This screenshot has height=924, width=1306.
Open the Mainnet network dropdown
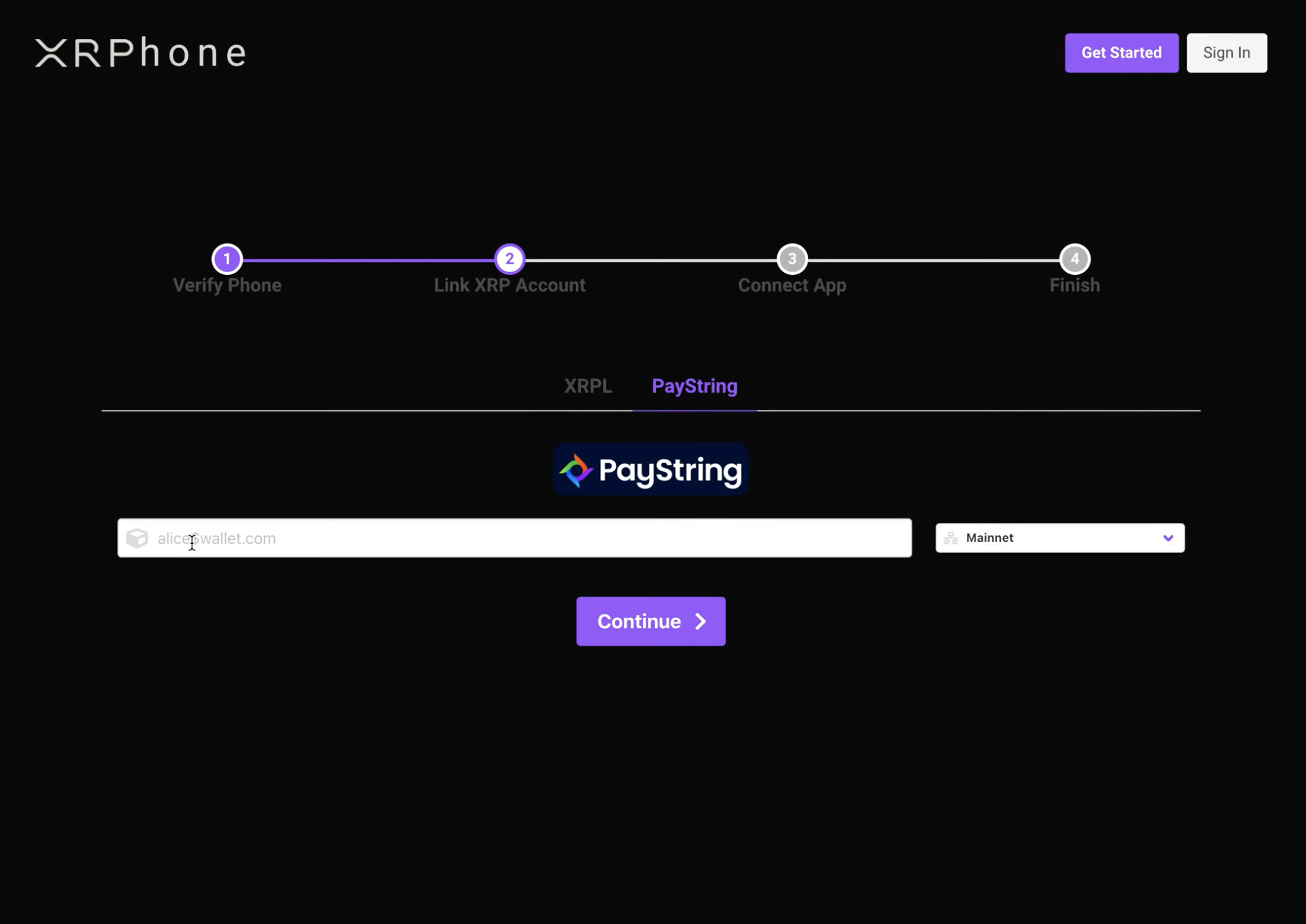tap(1059, 538)
